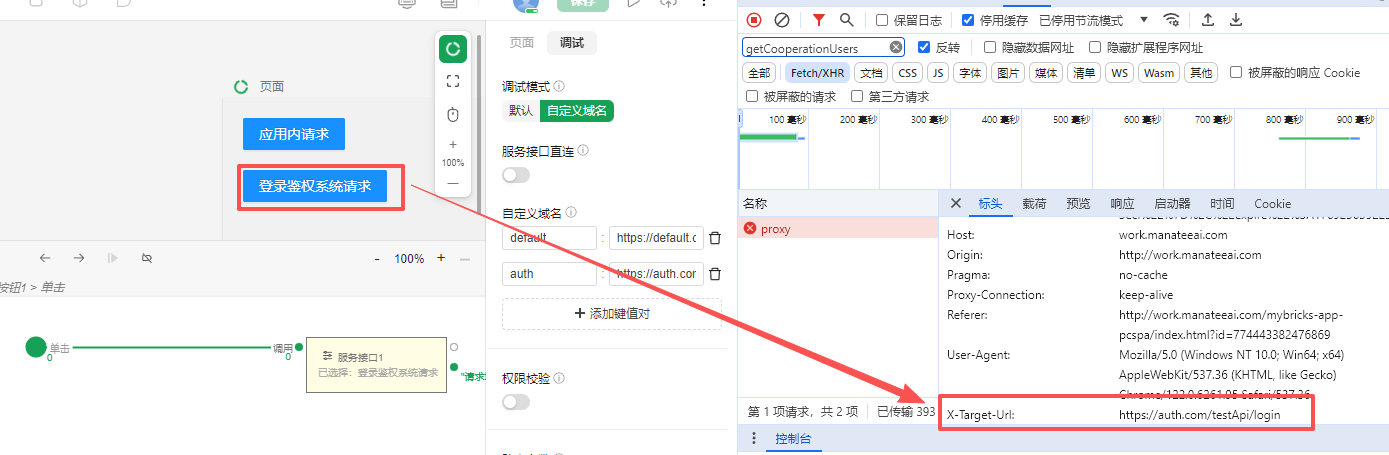1389x455 pixels.
Task: Open the throttling mode dropdown arrow
Action: coord(1144,20)
